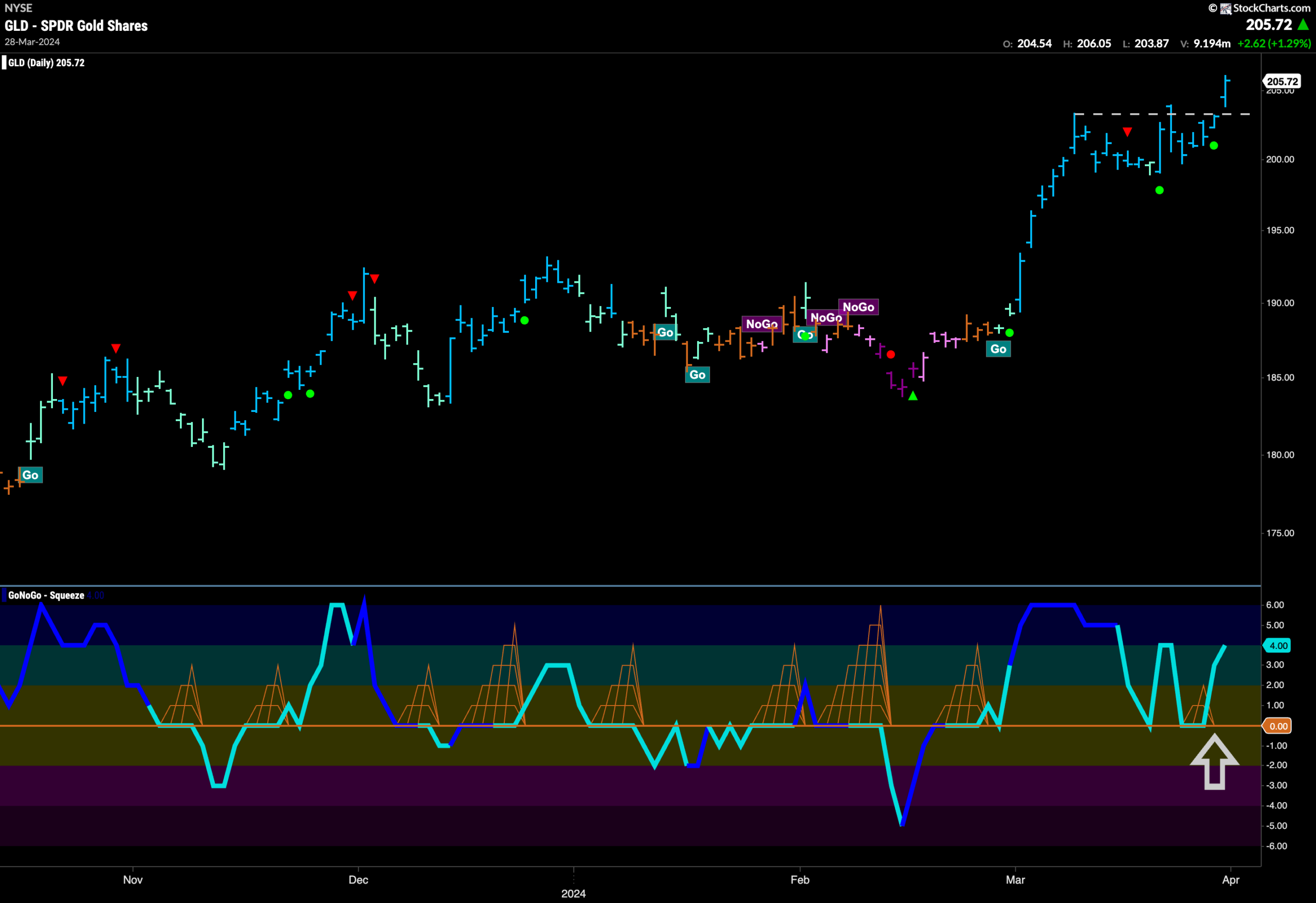Image resolution: width=1316 pixels, height=903 pixels.
Task: Click the 205.72 price tag on axis
Action: [1282, 82]
